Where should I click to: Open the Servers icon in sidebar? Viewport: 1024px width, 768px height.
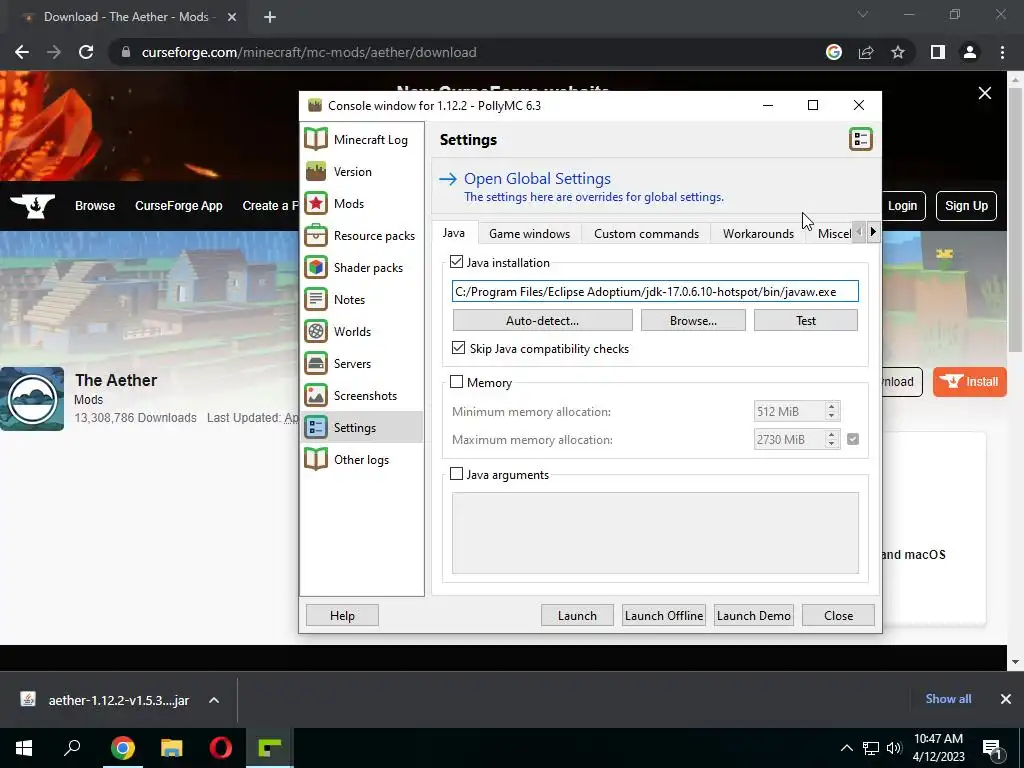tap(316, 363)
